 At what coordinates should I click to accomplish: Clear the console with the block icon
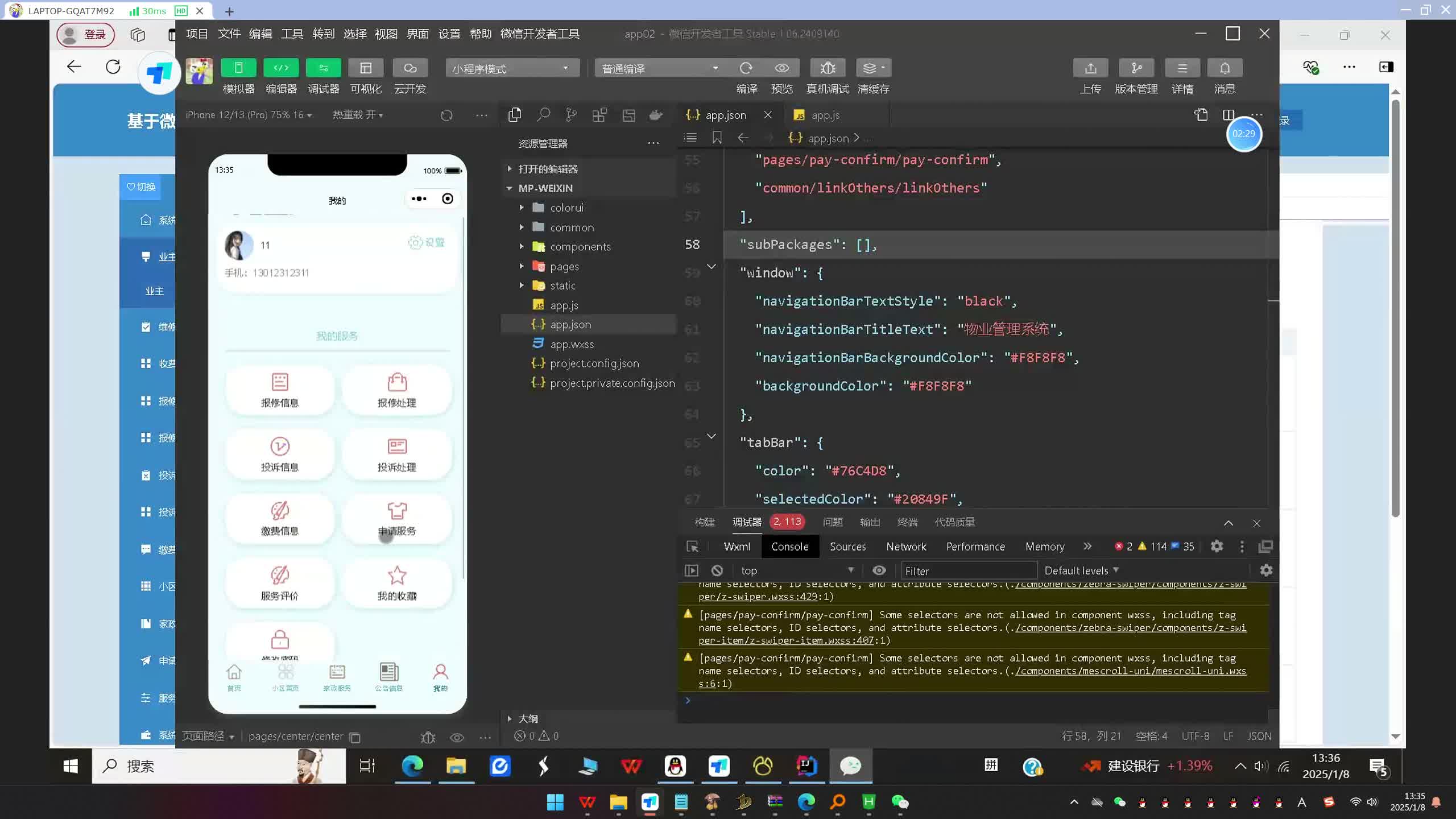(x=717, y=570)
